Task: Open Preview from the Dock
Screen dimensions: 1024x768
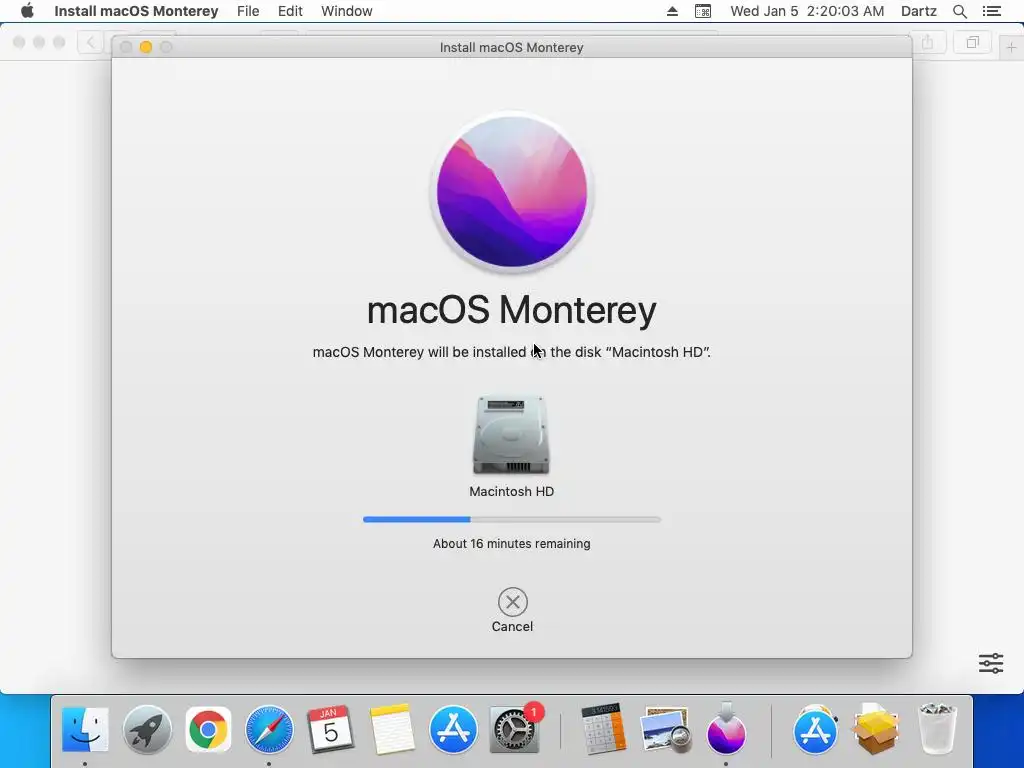Action: coord(665,729)
